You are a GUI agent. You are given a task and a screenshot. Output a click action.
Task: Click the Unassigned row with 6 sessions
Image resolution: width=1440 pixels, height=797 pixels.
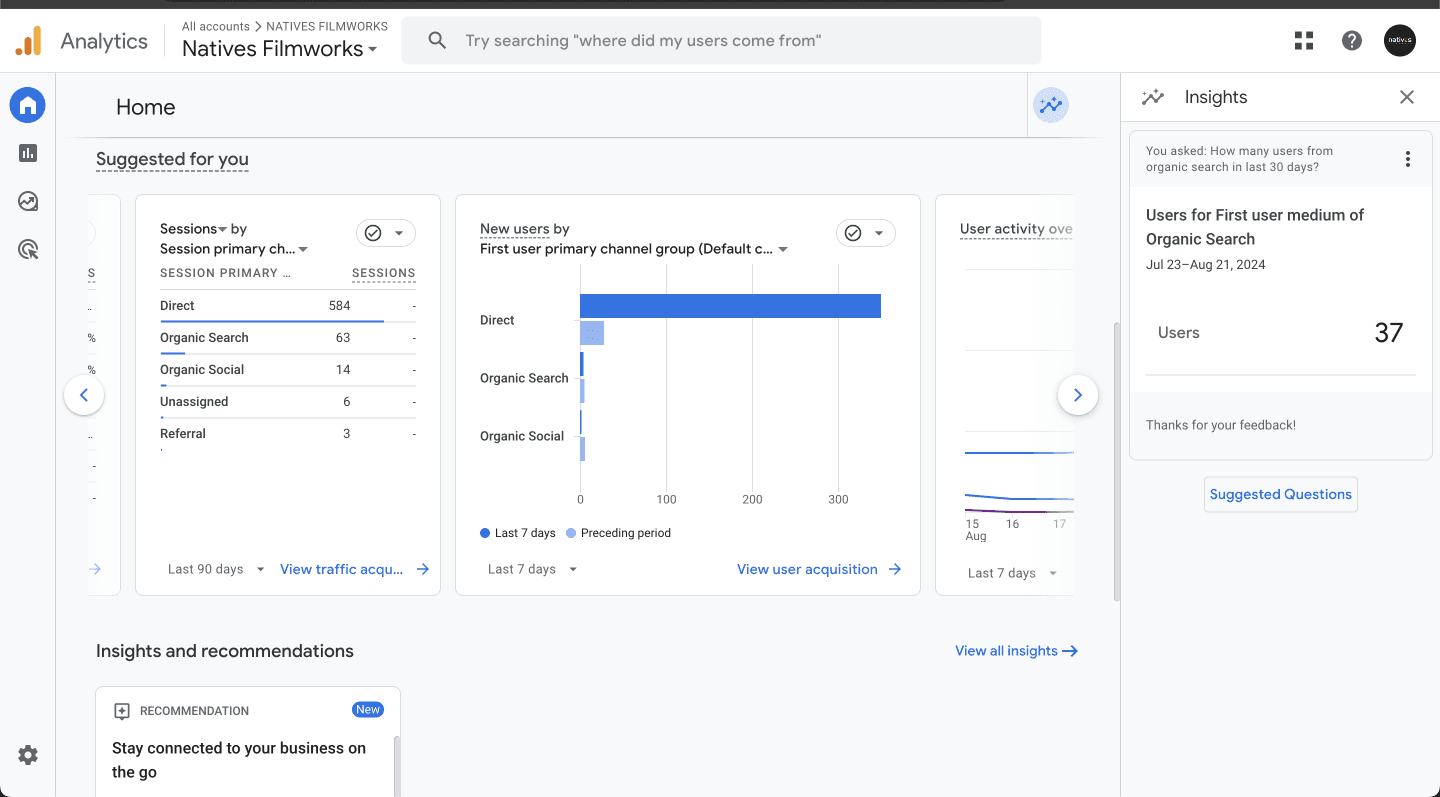[x=288, y=402]
